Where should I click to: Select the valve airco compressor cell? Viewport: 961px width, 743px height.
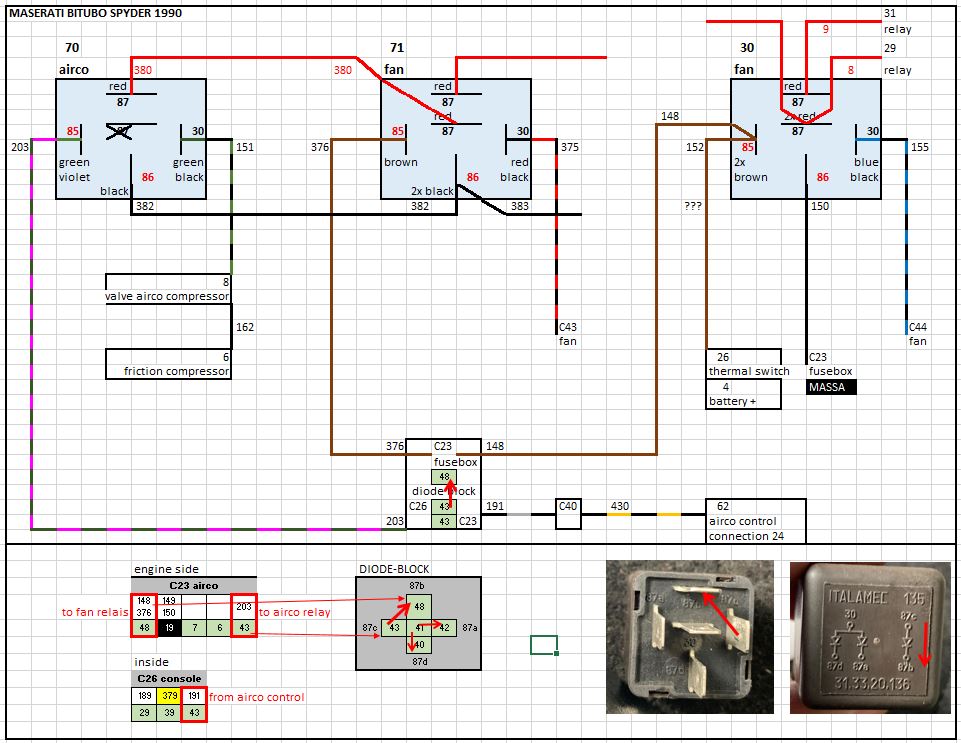coord(167,296)
